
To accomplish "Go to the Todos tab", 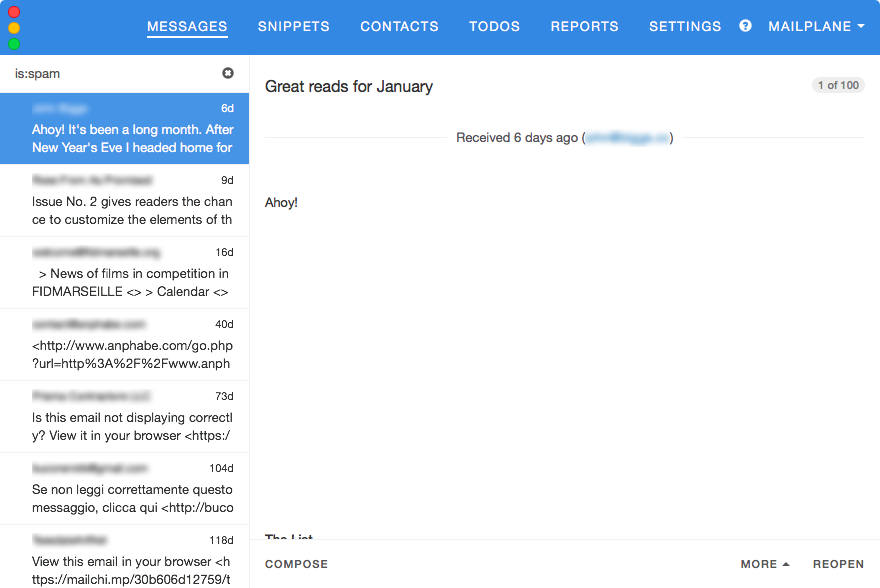I will 494,26.
